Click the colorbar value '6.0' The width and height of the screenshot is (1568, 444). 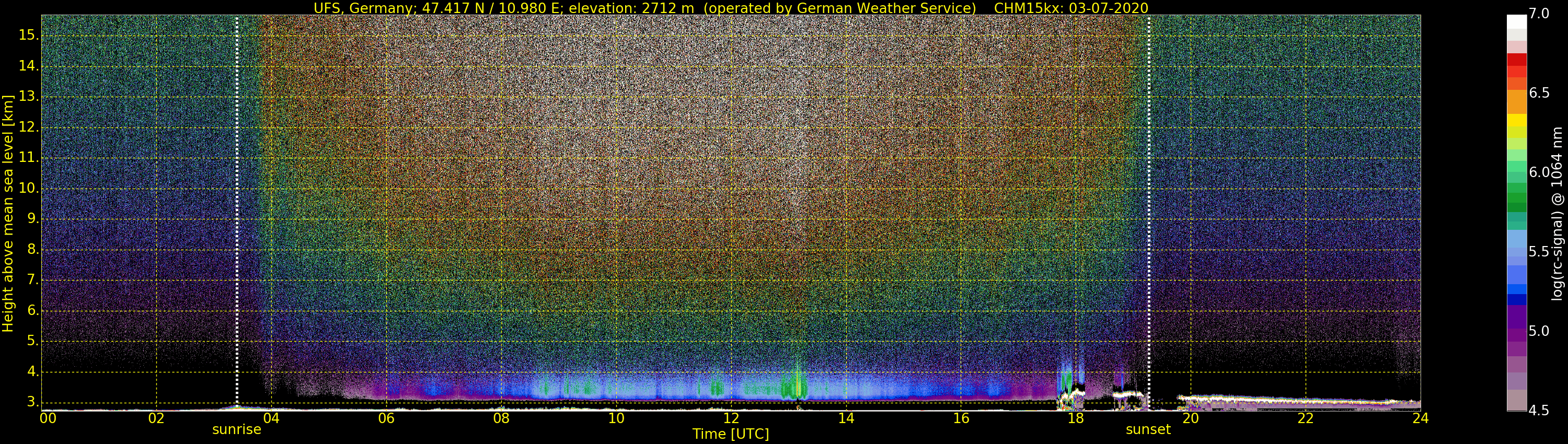1539,173
